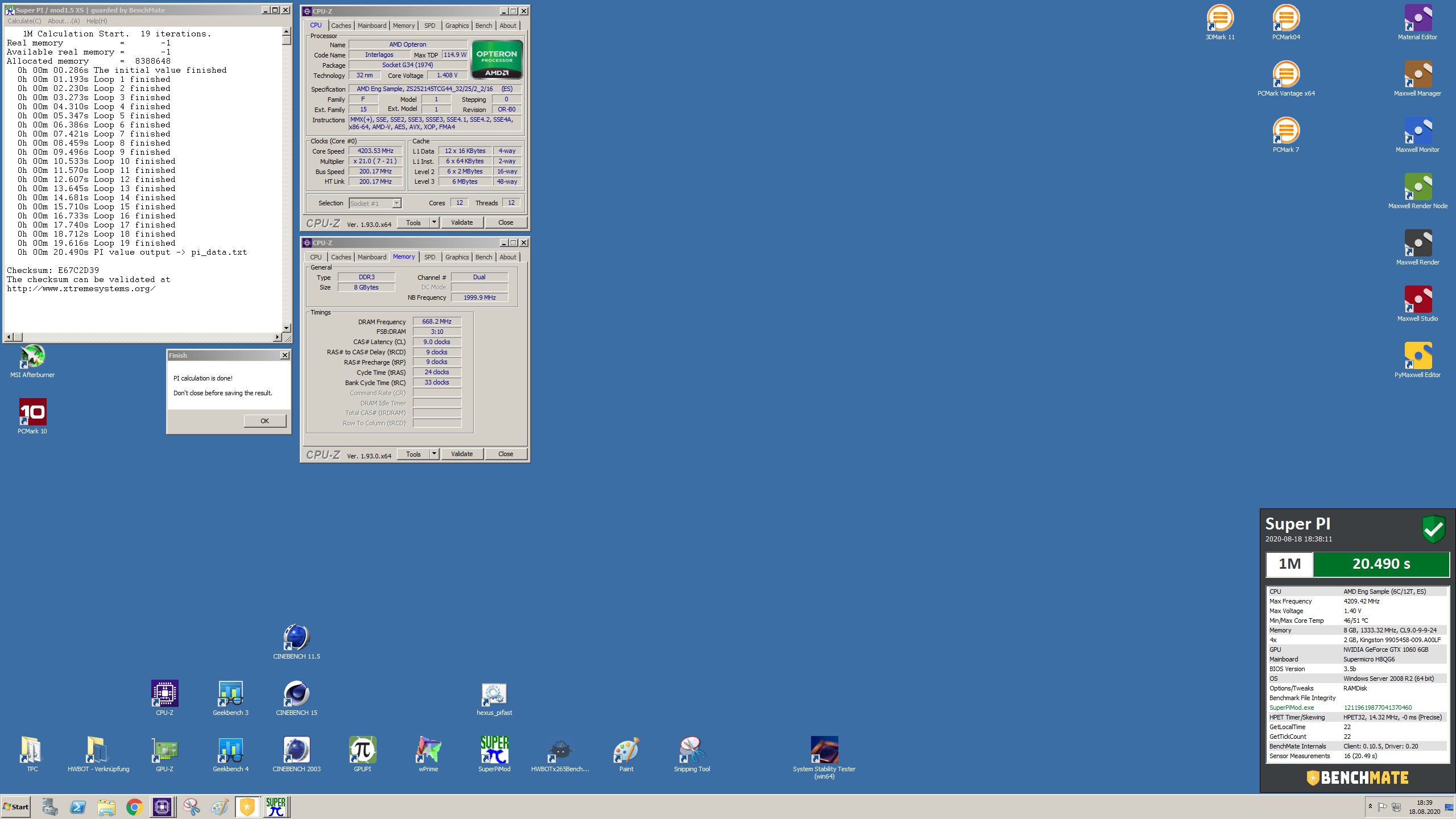Click the taskbar clock showing 18:39
Image resolution: width=1456 pixels, height=819 pixels.
coord(1424,806)
